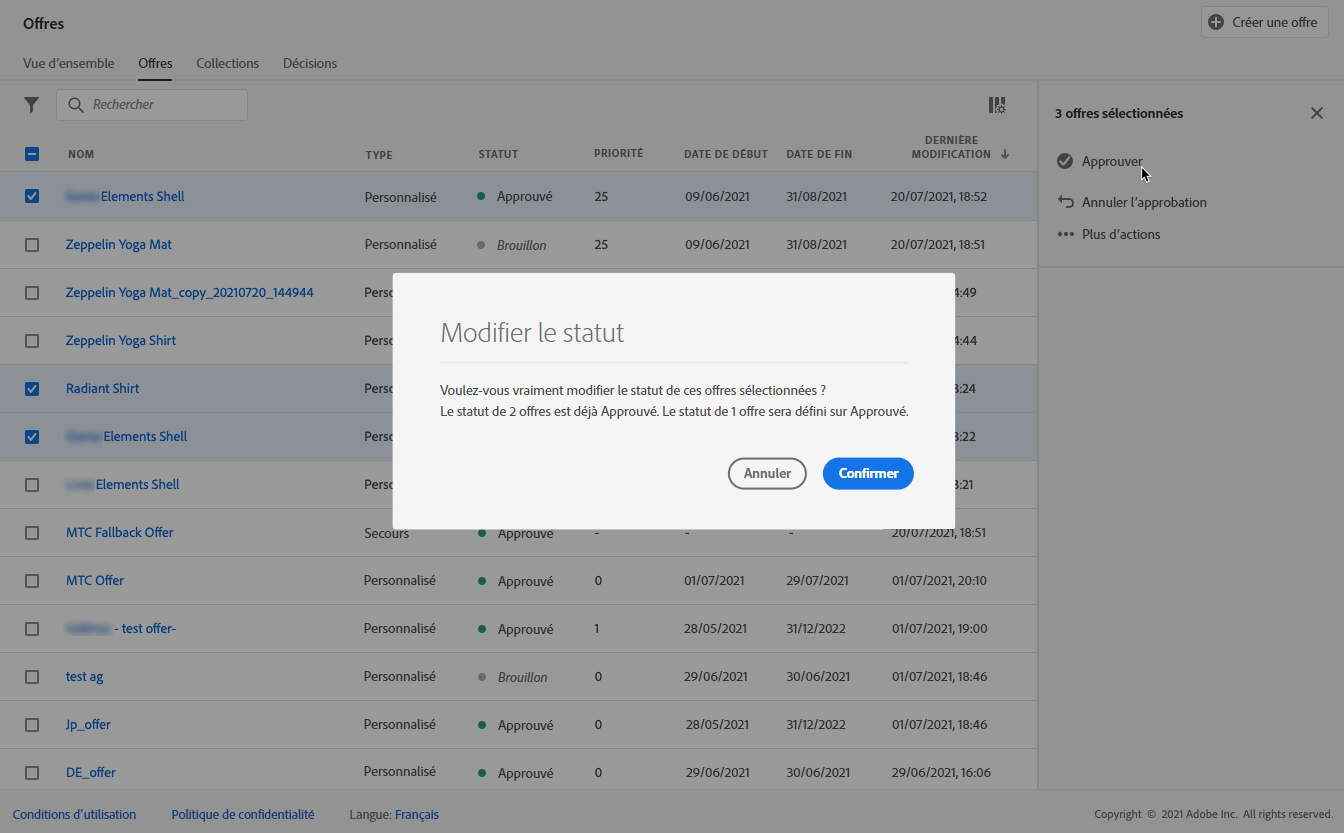Image resolution: width=1344 pixels, height=833 pixels.
Task: Open the Radiant Shirt offer
Action: (x=103, y=389)
